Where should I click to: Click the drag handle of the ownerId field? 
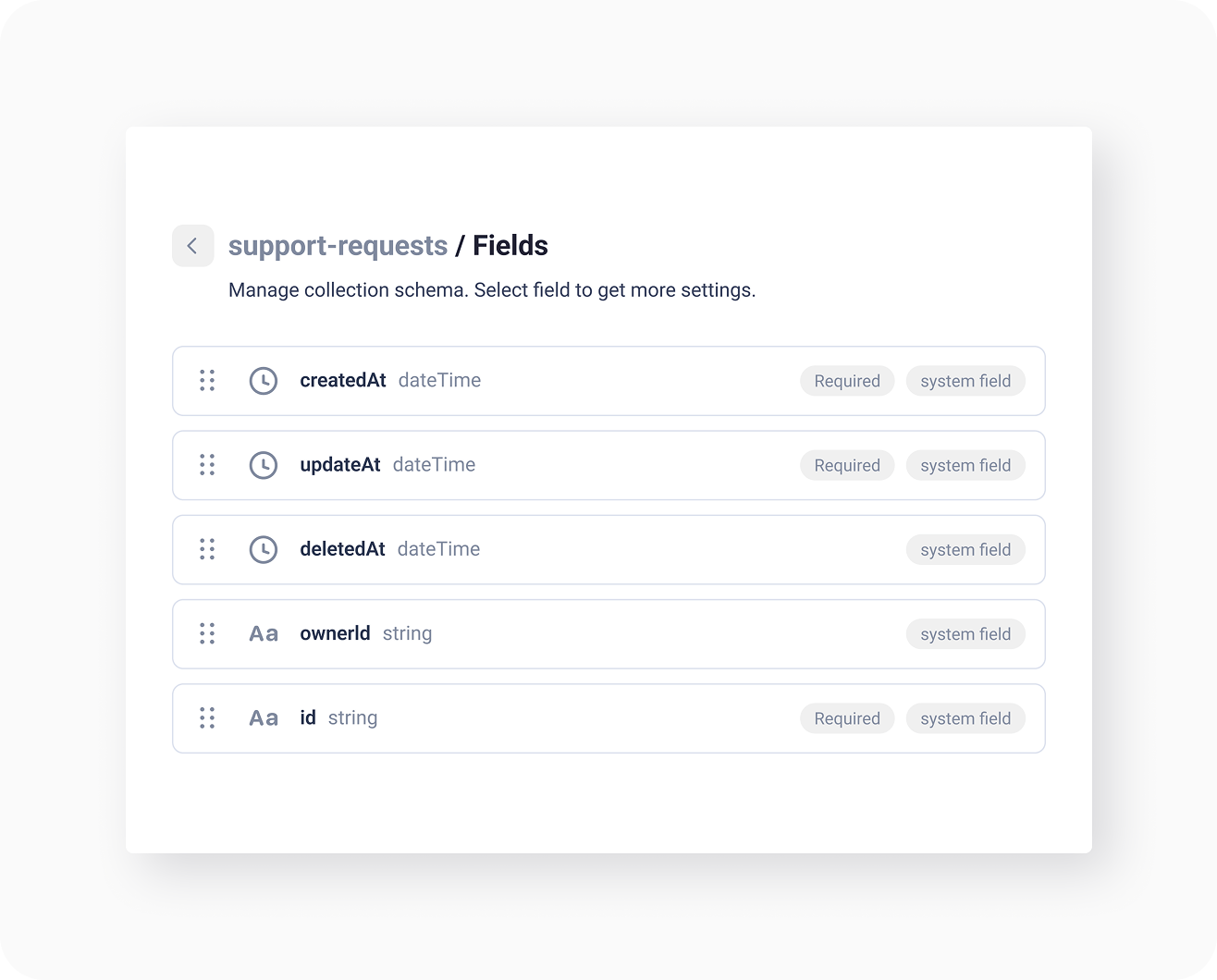(207, 633)
